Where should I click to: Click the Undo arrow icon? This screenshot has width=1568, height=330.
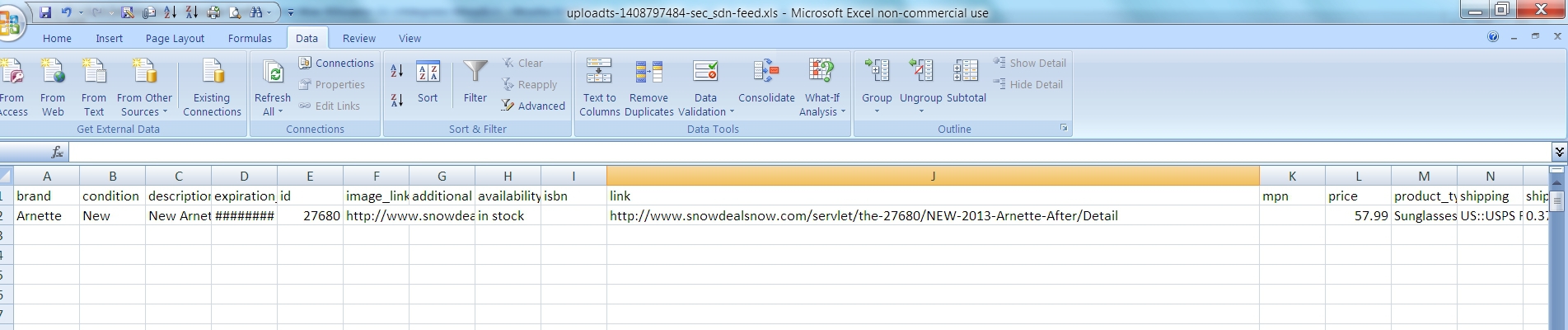(x=67, y=12)
